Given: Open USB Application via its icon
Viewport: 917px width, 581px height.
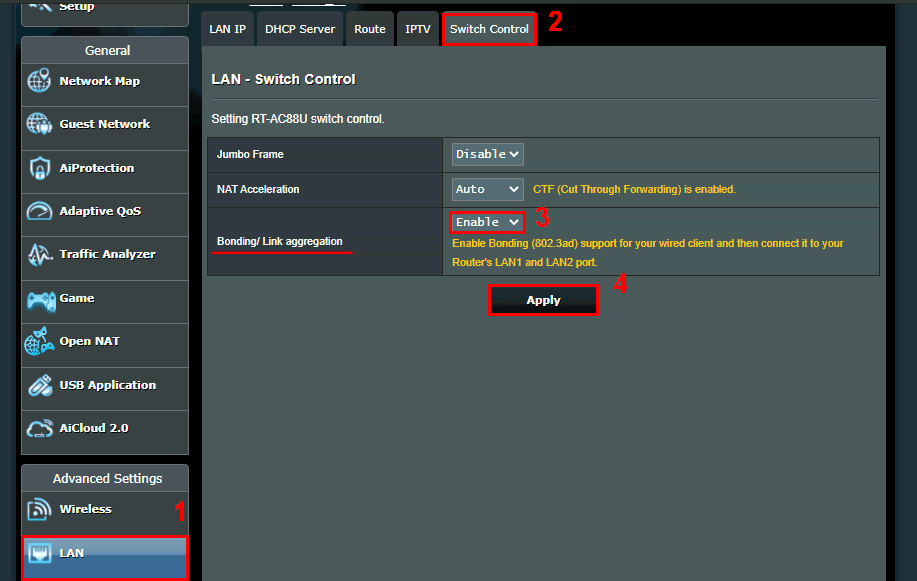Looking at the screenshot, I should pos(40,386).
